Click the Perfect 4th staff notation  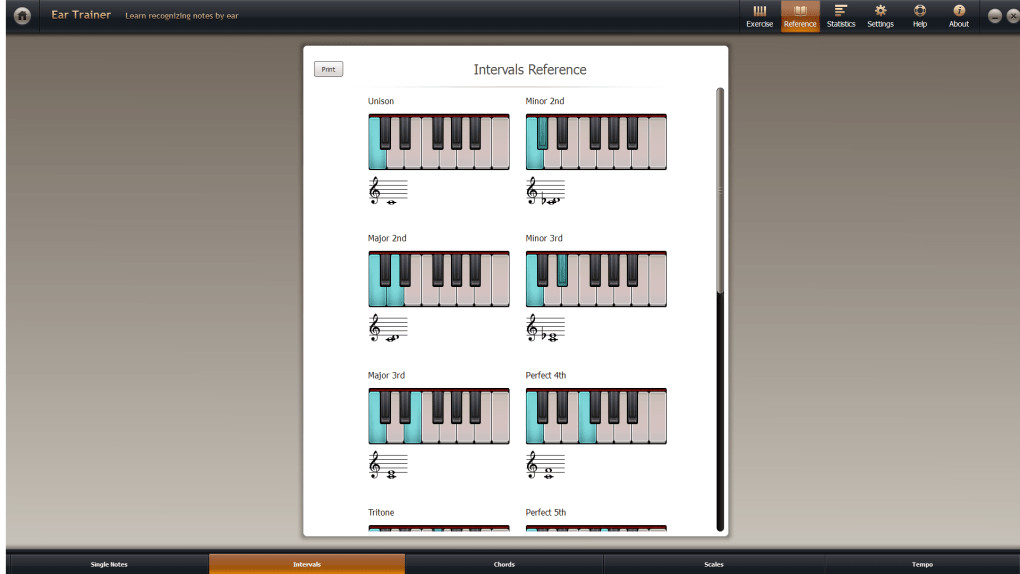click(x=545, y=465)
